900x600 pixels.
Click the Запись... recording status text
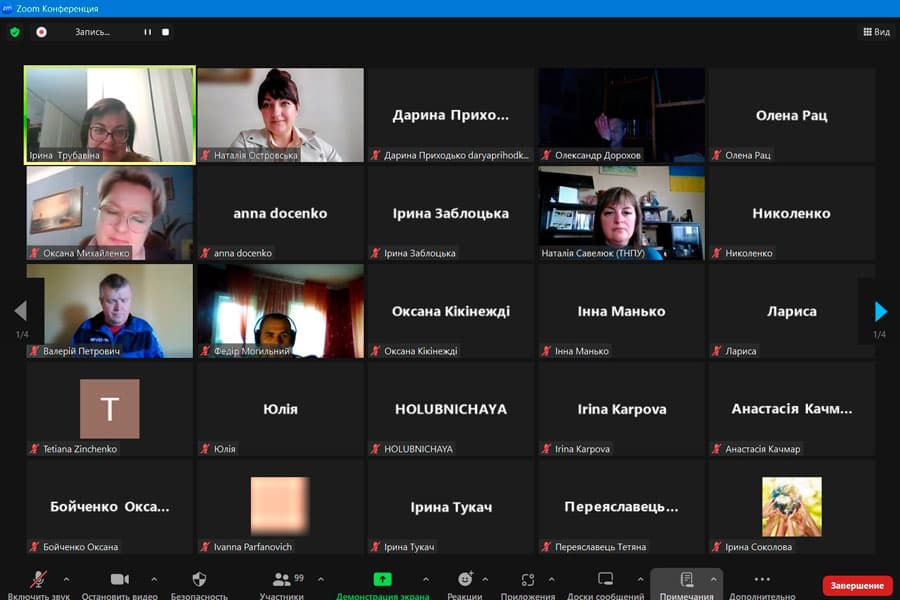coord(92,32)
